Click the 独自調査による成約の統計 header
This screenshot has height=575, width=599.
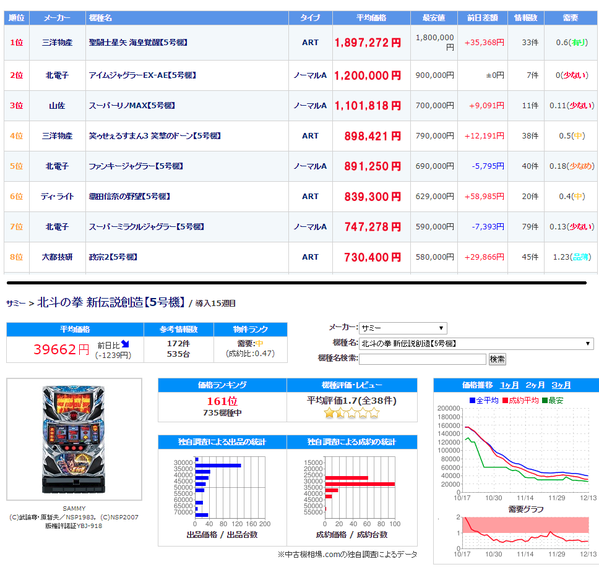coord(351,442)
